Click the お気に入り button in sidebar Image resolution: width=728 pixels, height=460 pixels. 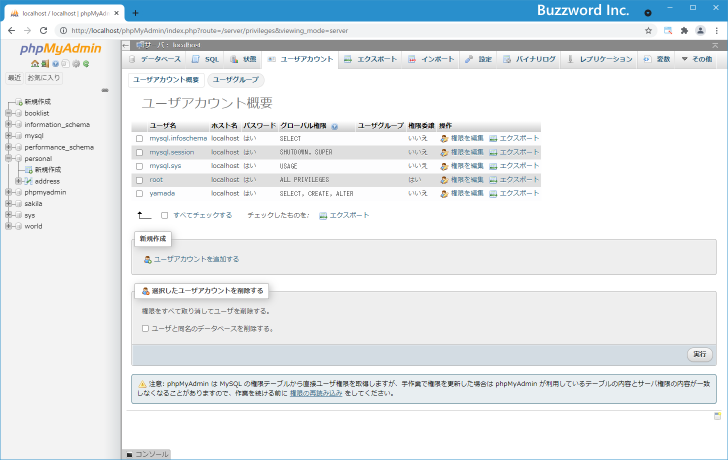[x=44, y=78]
